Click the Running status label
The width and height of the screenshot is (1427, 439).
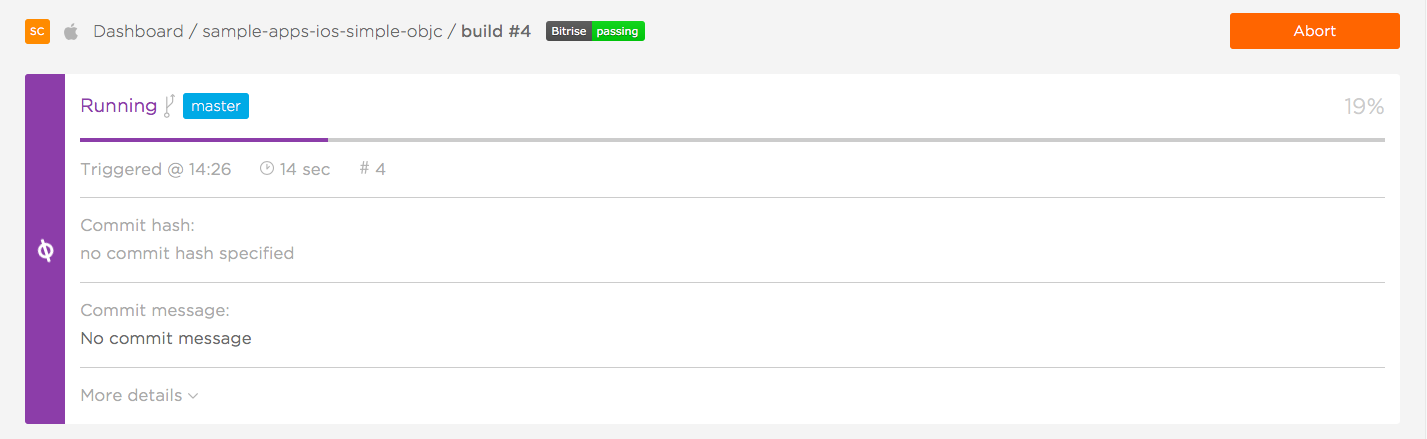[118, 106]
